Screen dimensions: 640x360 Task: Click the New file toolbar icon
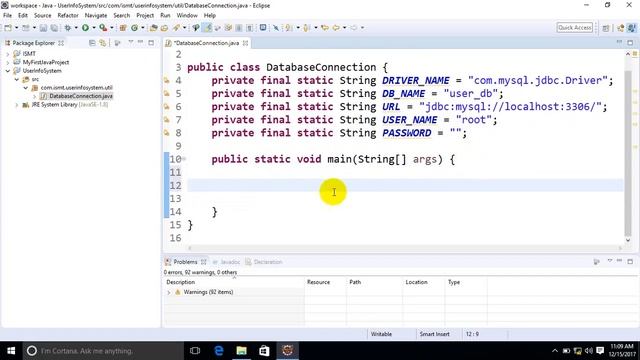[8, 28]
